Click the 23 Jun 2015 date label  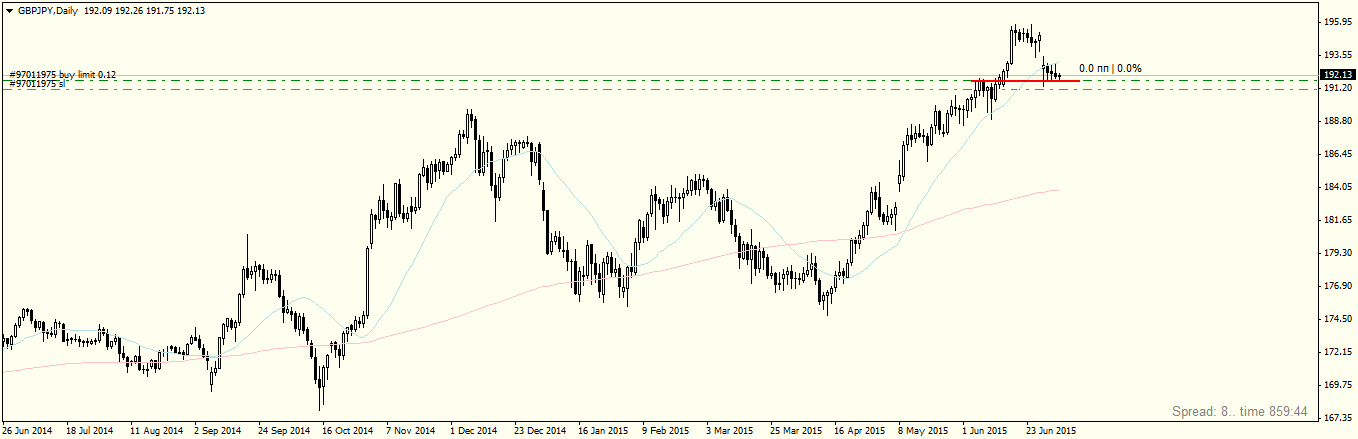pos(1051,431)
